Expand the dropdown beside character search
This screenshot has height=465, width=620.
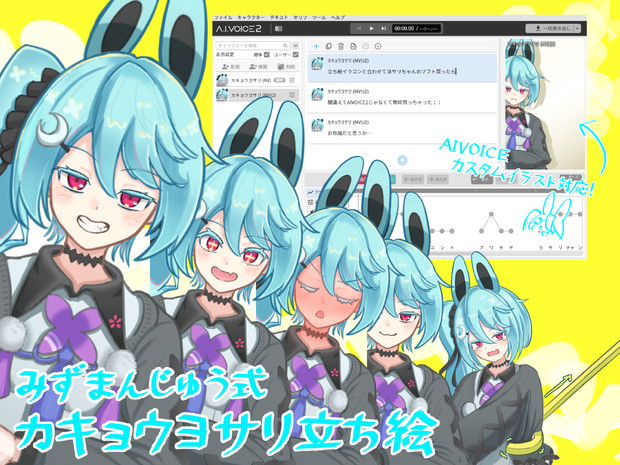pos(295,45)
